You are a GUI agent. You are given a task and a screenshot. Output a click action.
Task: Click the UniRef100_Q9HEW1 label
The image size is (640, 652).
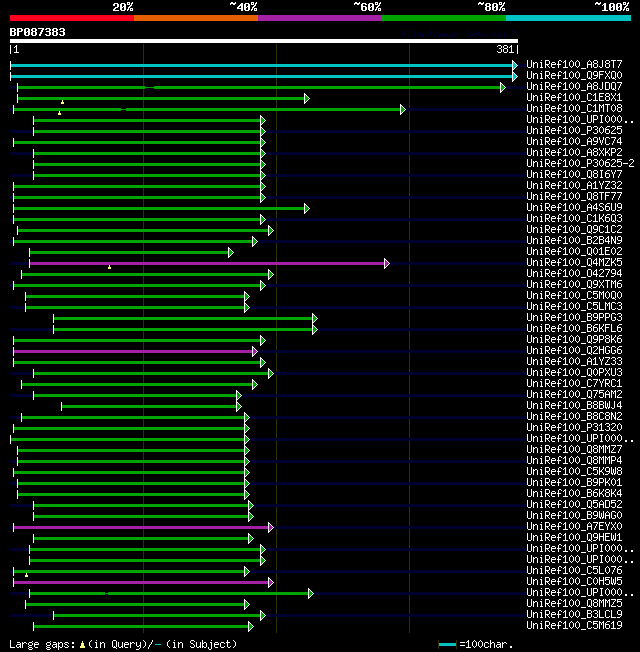pyautogui.click(x=574, y=537)
